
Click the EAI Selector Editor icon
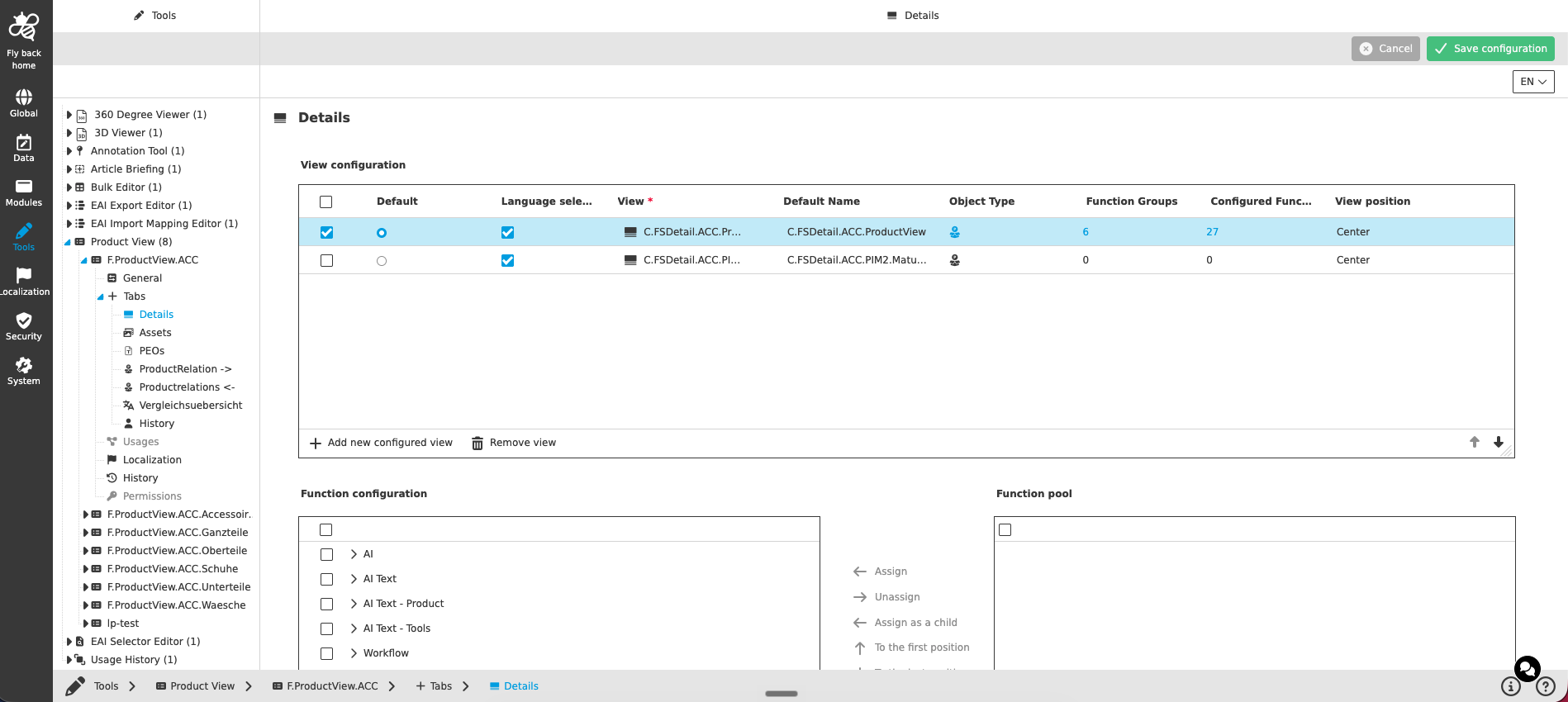click(x=80, y=642)
